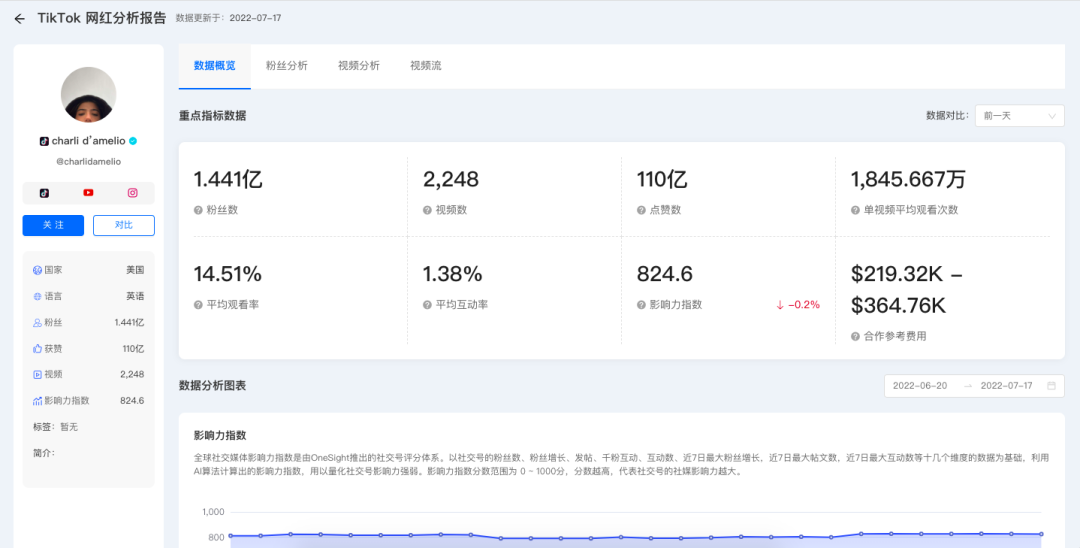
Task: Click the @charlidamelio handle
Action: [x=88, y=161]
